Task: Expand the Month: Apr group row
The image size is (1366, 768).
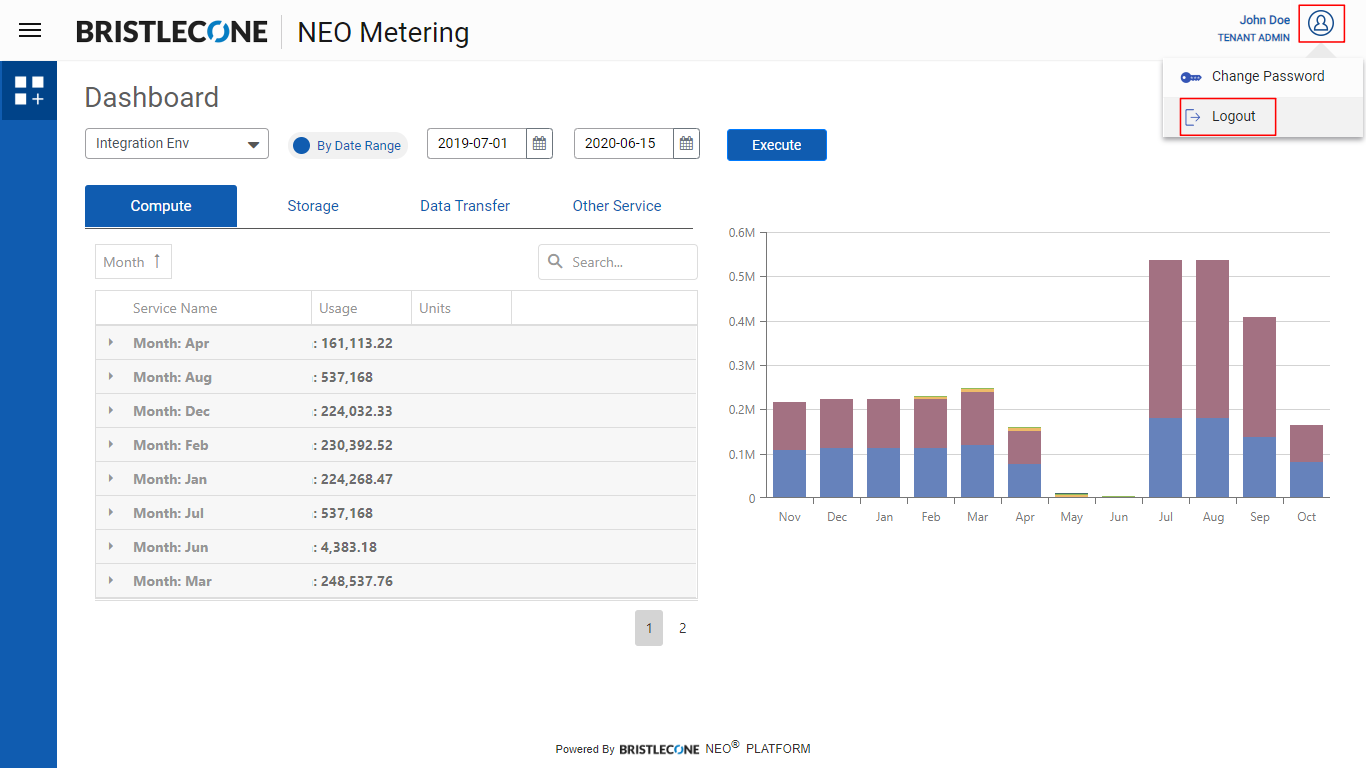Action: (111, 343)
